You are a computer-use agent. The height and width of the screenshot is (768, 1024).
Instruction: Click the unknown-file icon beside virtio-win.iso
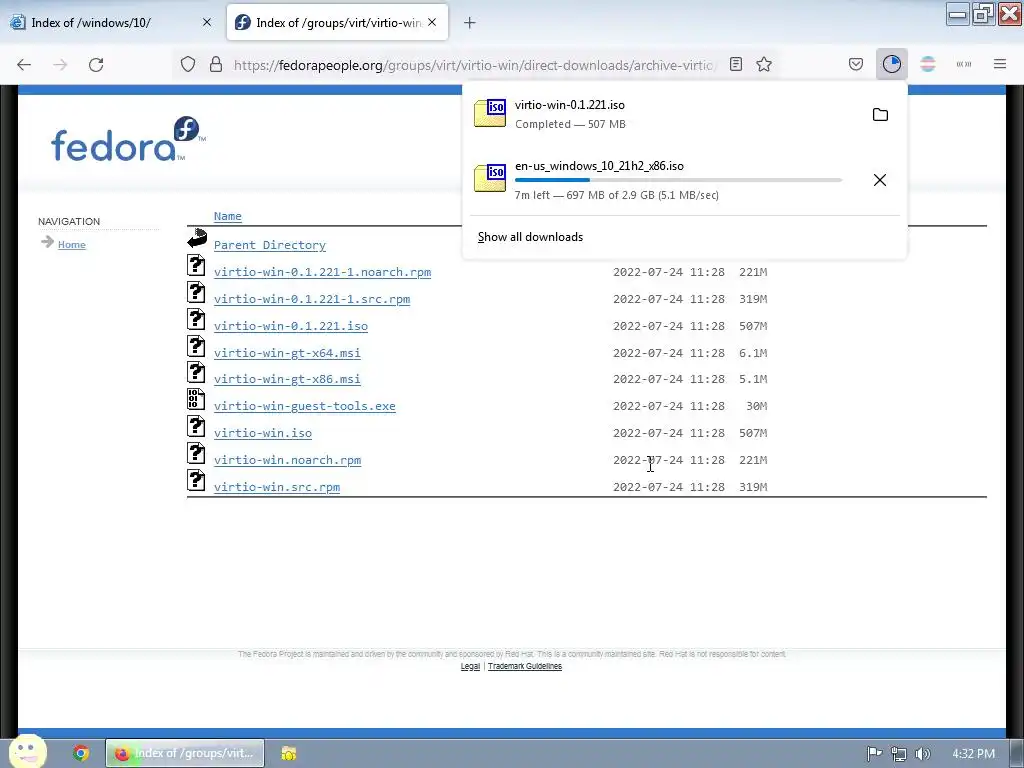tap(196, 426)
